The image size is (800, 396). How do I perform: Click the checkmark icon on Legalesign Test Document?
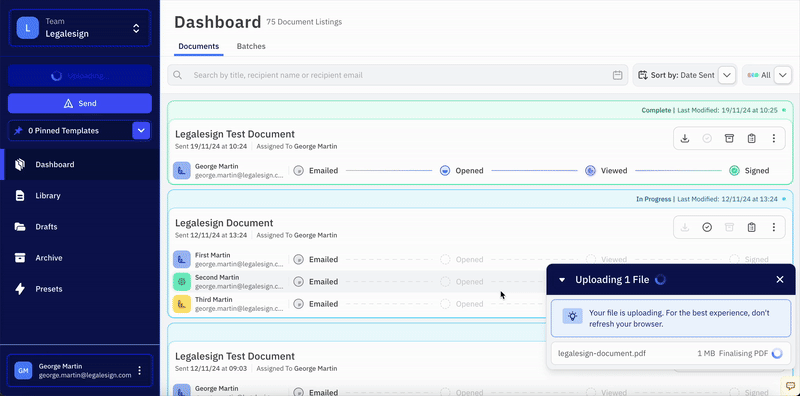tap(707, 138)
